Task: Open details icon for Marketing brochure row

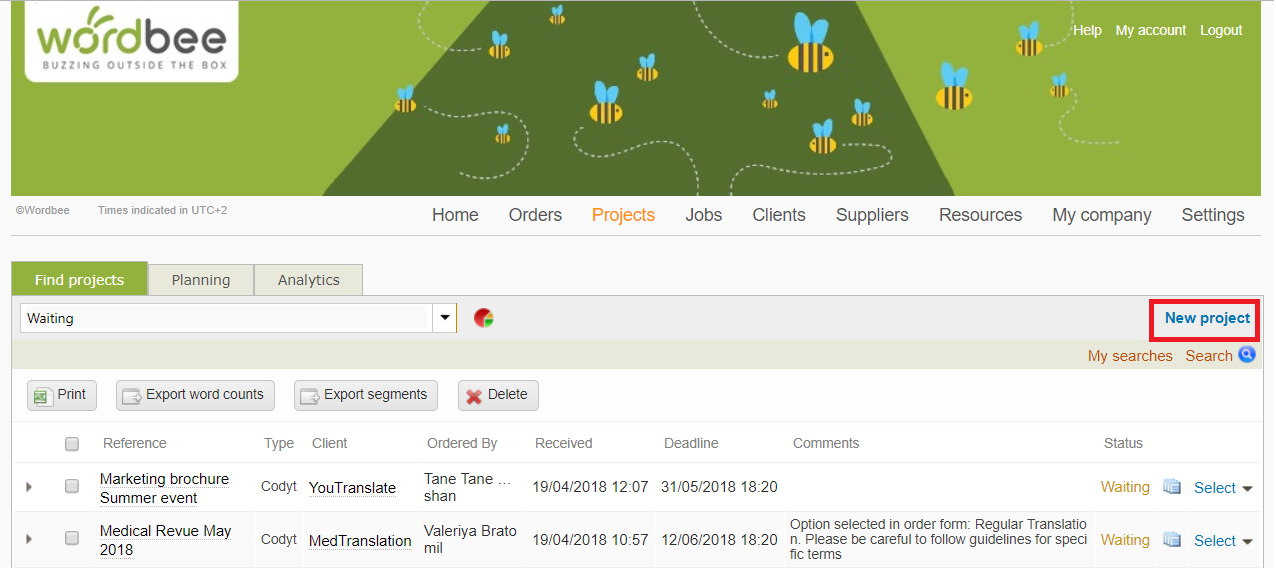Action: pyautogui.click(x=1172, y=487)
